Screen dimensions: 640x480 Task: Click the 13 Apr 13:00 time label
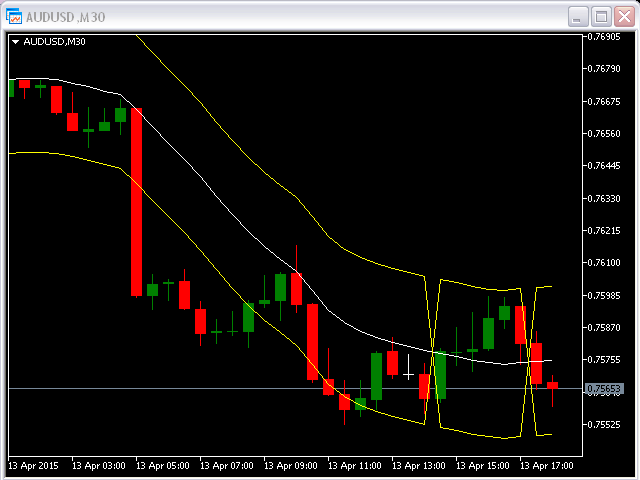click(x=419, y=466)
